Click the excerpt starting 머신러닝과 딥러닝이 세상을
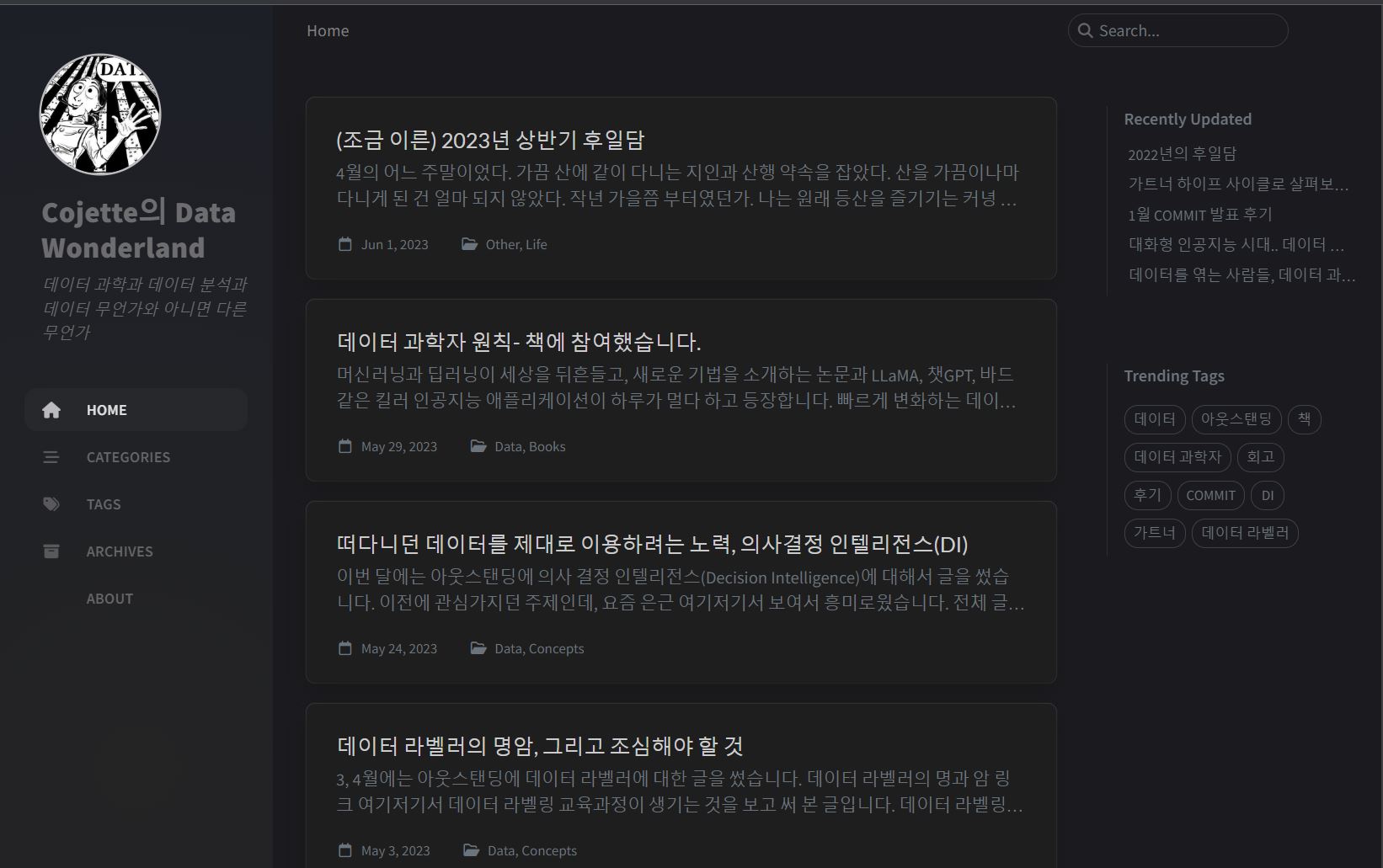The image size is (1383, 868). (x=676, y=387)
